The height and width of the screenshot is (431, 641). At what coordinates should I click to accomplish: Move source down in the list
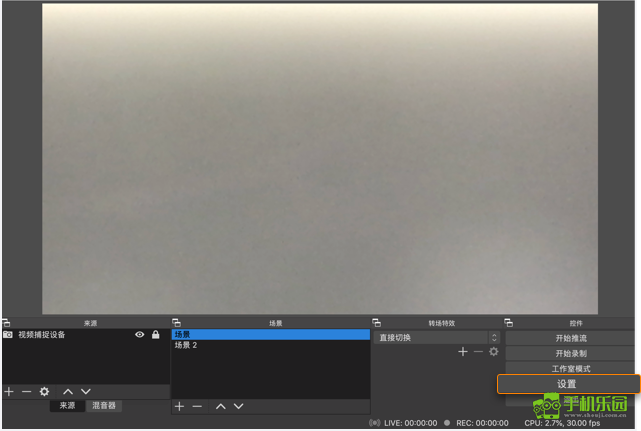click(x=86, y=392)
